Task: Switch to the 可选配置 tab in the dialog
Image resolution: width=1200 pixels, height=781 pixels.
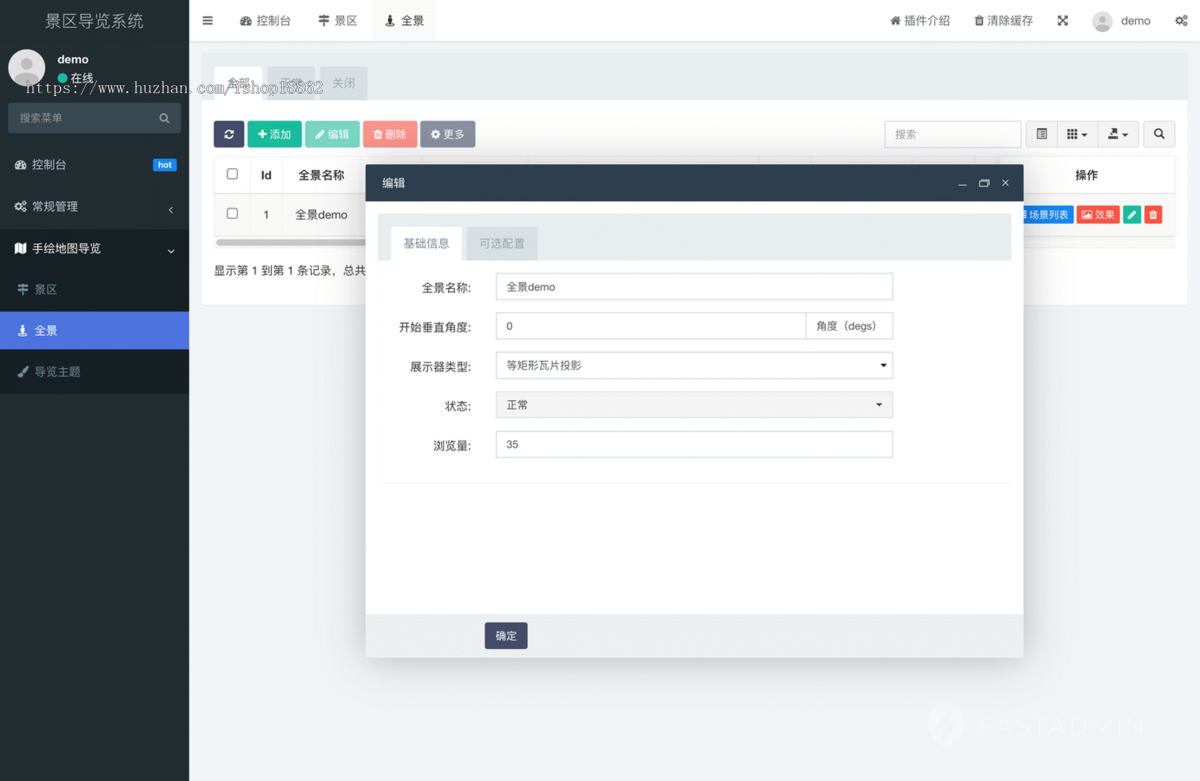Action: coord(500,242)
